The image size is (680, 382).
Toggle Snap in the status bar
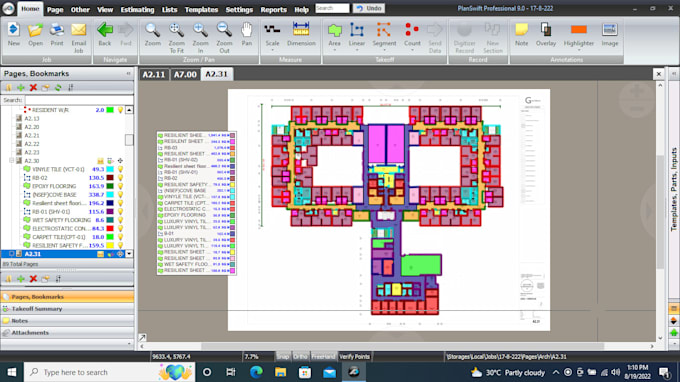[283, 356]
